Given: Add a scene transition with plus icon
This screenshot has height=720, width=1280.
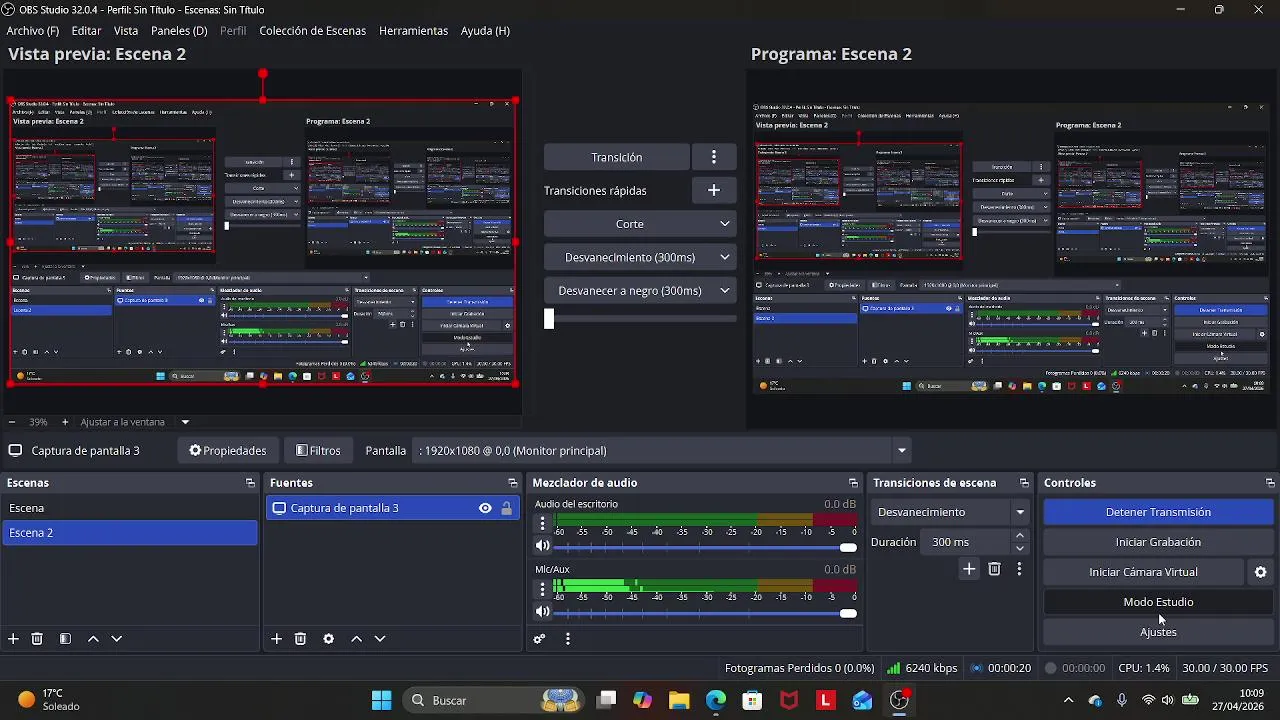Looking at the screenshot, I should point(969,569).
